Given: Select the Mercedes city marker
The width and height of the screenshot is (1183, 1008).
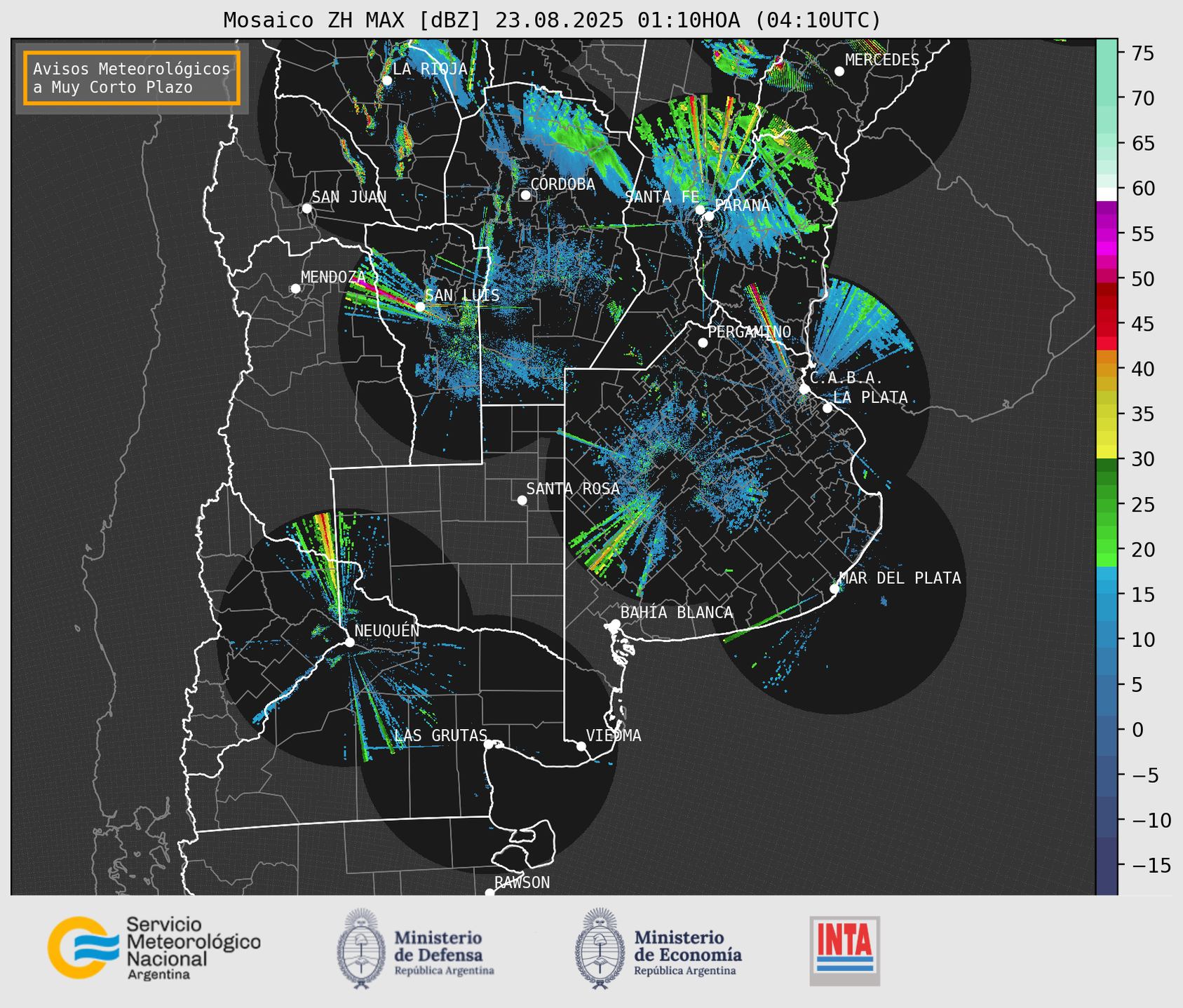Looking at the screenshot, I should click(x=839, y=71).
